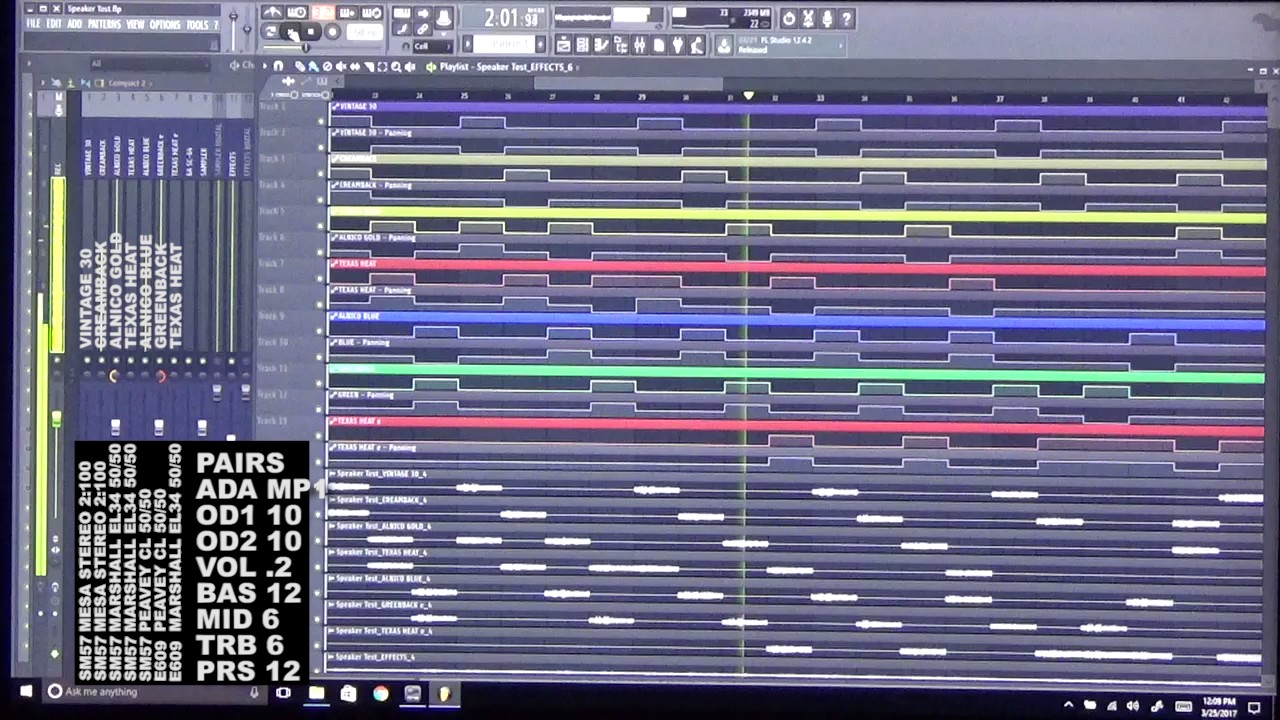Image resolution: width=1280 pixels, height=720 pixels.
Task: Select the playlist Delete tool
Action: (327, 66)
